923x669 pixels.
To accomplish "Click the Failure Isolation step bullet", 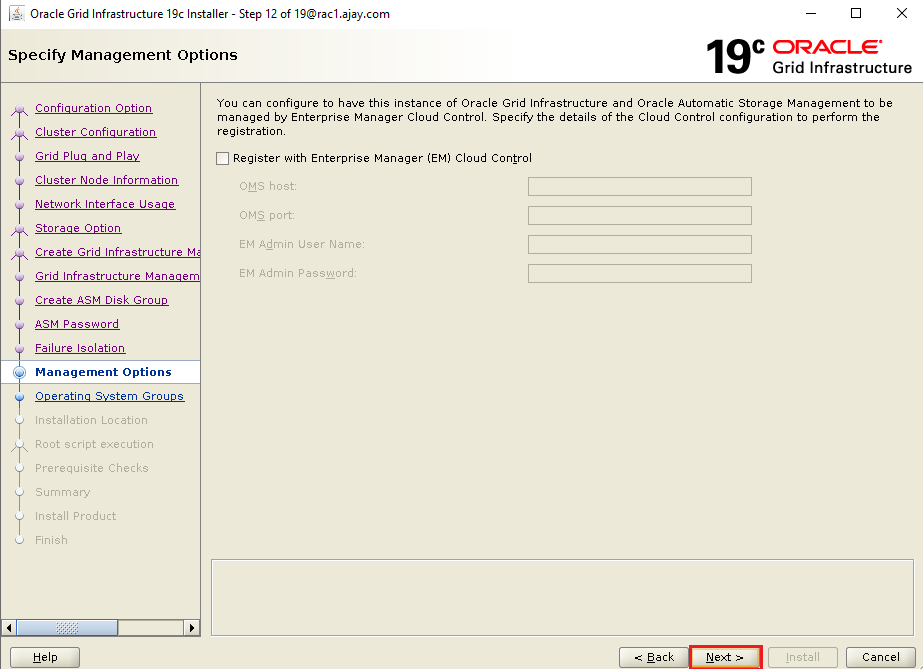I will point(19,348).
